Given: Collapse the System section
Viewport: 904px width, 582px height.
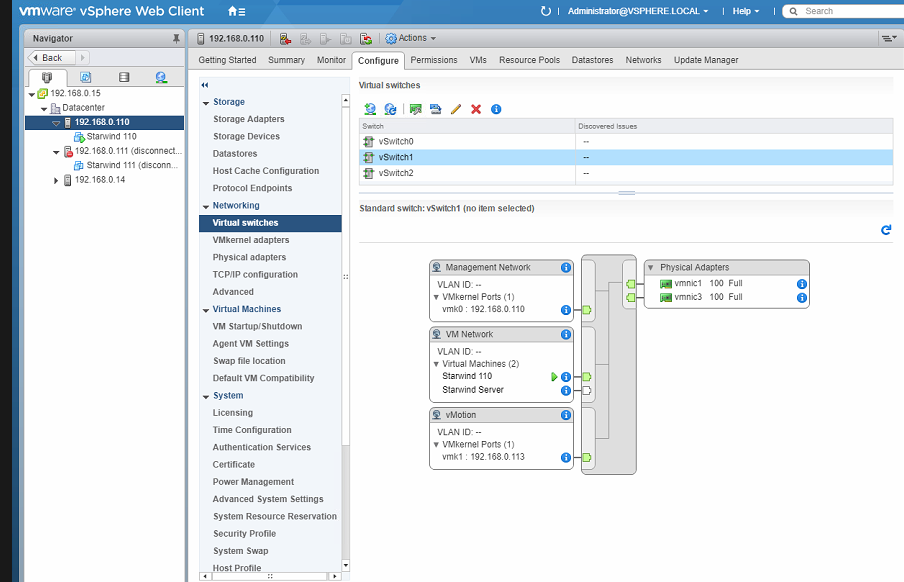Looking at the screenshot, I should 206,397.
